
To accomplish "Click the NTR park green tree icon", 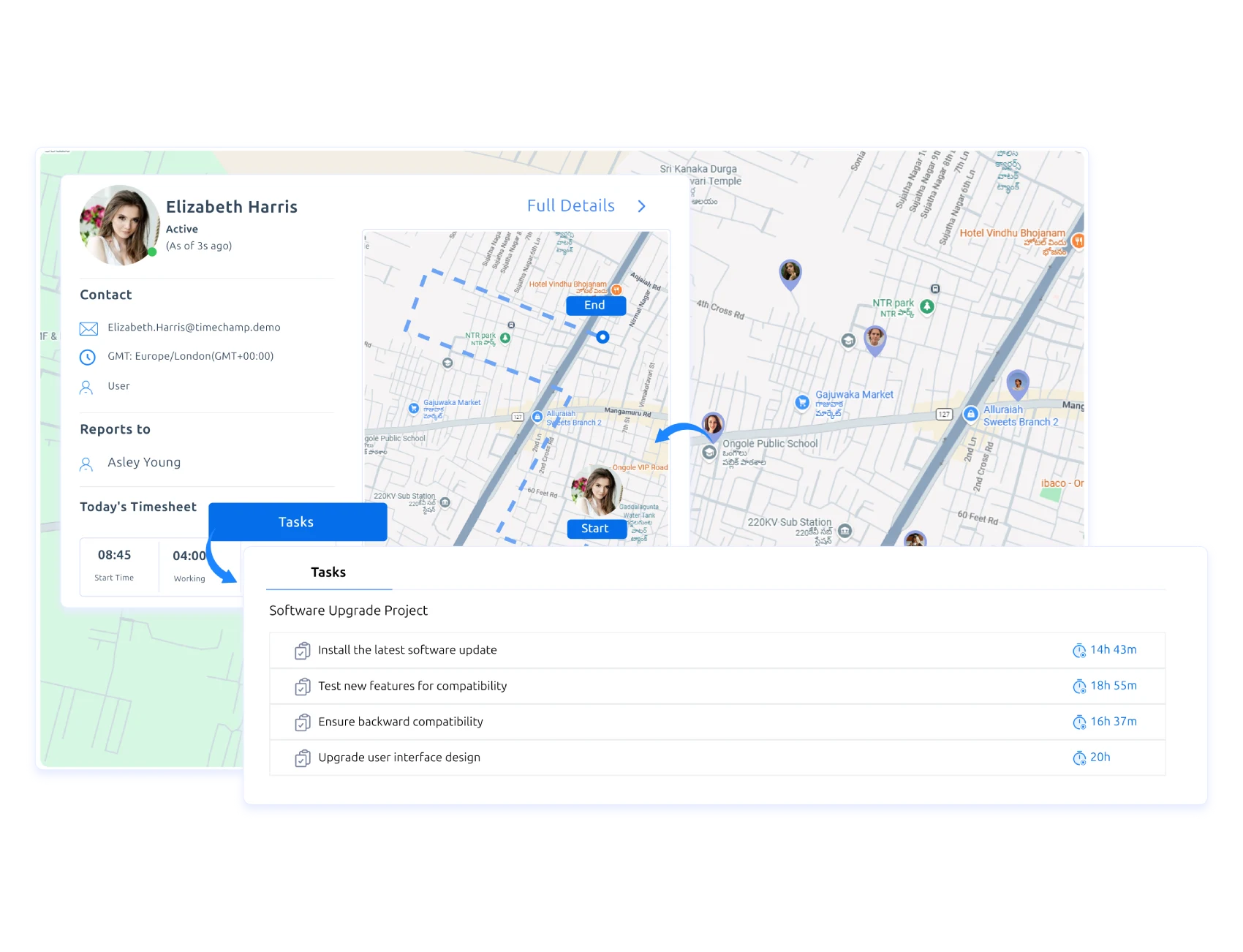I will (926, 307).
